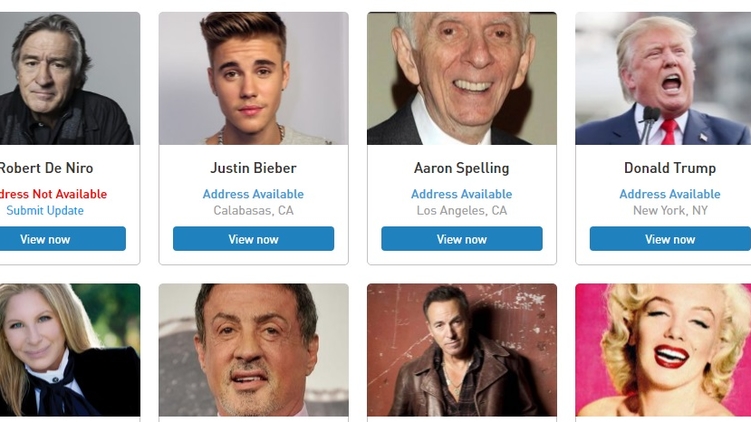Open Justin Bieber name heading
751x422 pixels.
click(x=253, y=168)
